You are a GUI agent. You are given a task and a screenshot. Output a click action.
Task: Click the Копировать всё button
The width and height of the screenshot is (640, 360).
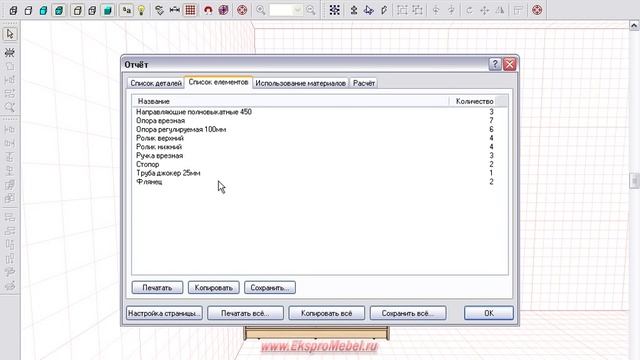coord(327,313)
